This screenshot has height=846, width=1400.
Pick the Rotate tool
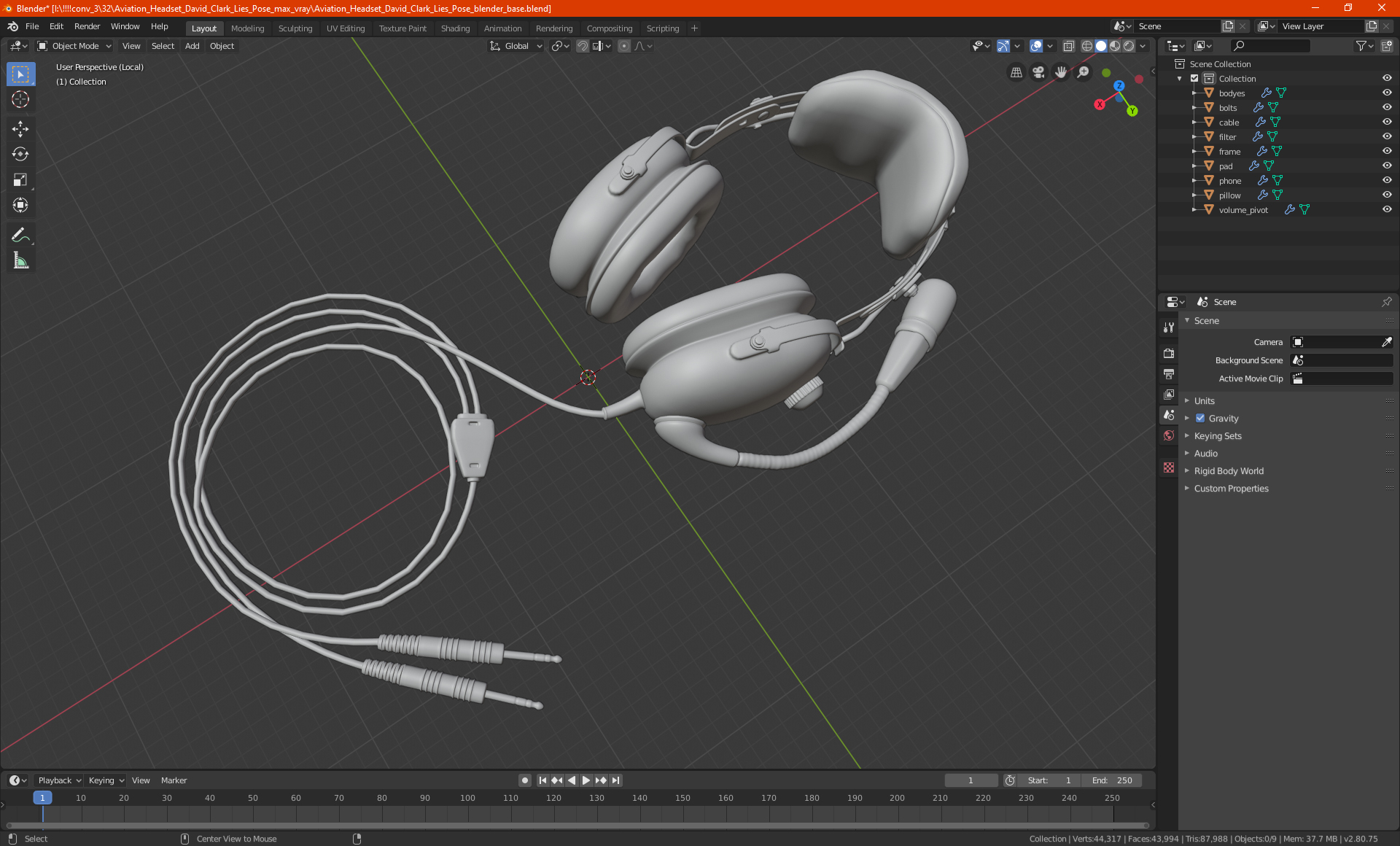tap(20, 154)
